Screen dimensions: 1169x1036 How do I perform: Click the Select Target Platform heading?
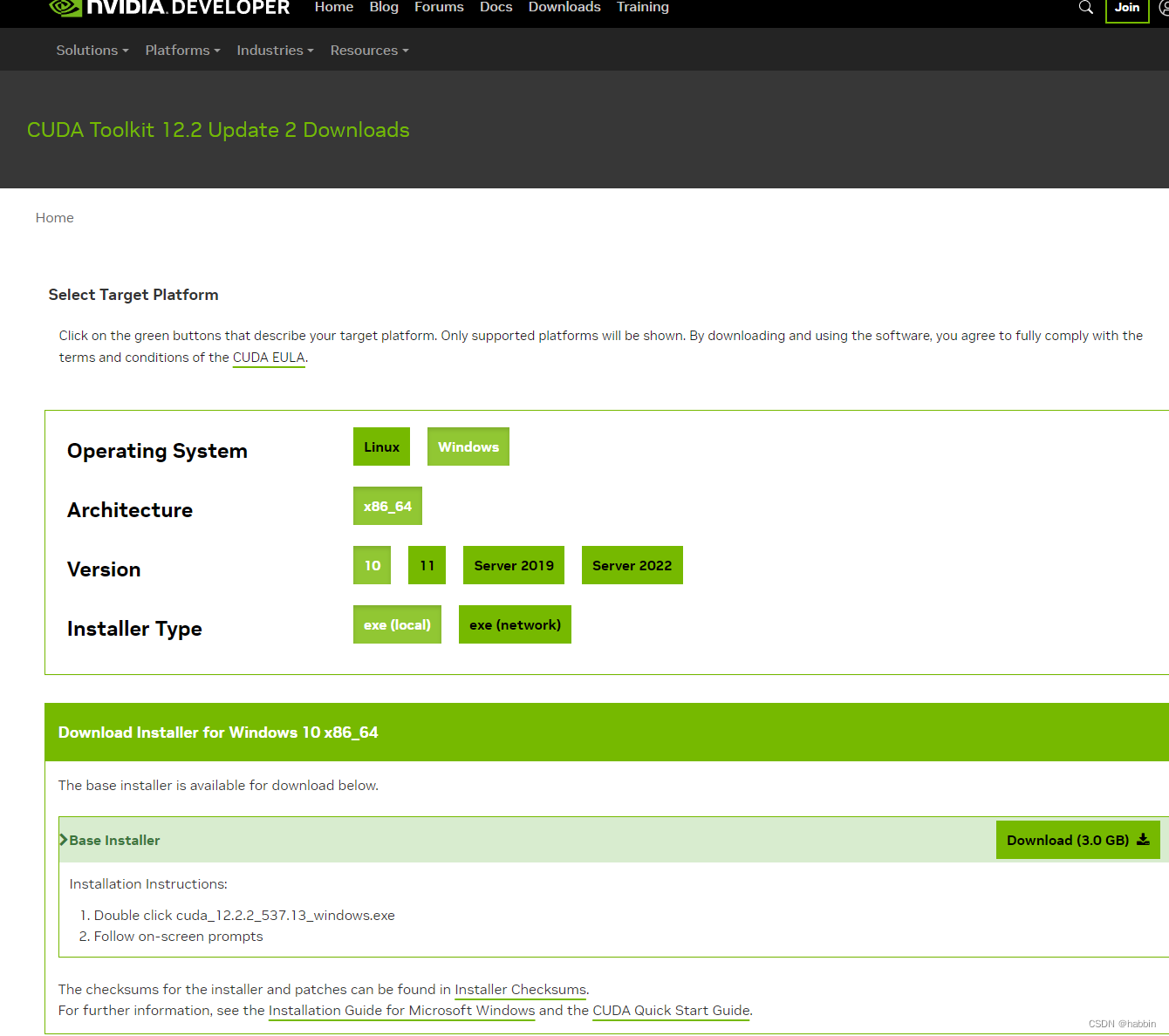click(133, 295)
